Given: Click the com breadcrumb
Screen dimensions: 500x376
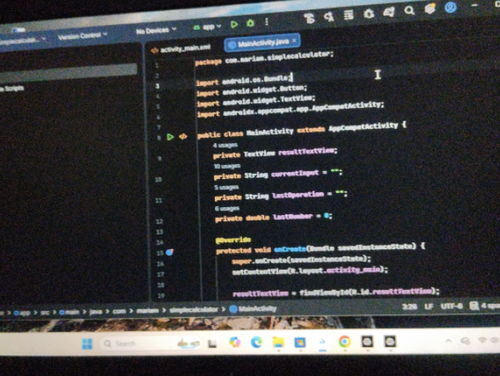Looking at the screenshot, I should 119,311.
